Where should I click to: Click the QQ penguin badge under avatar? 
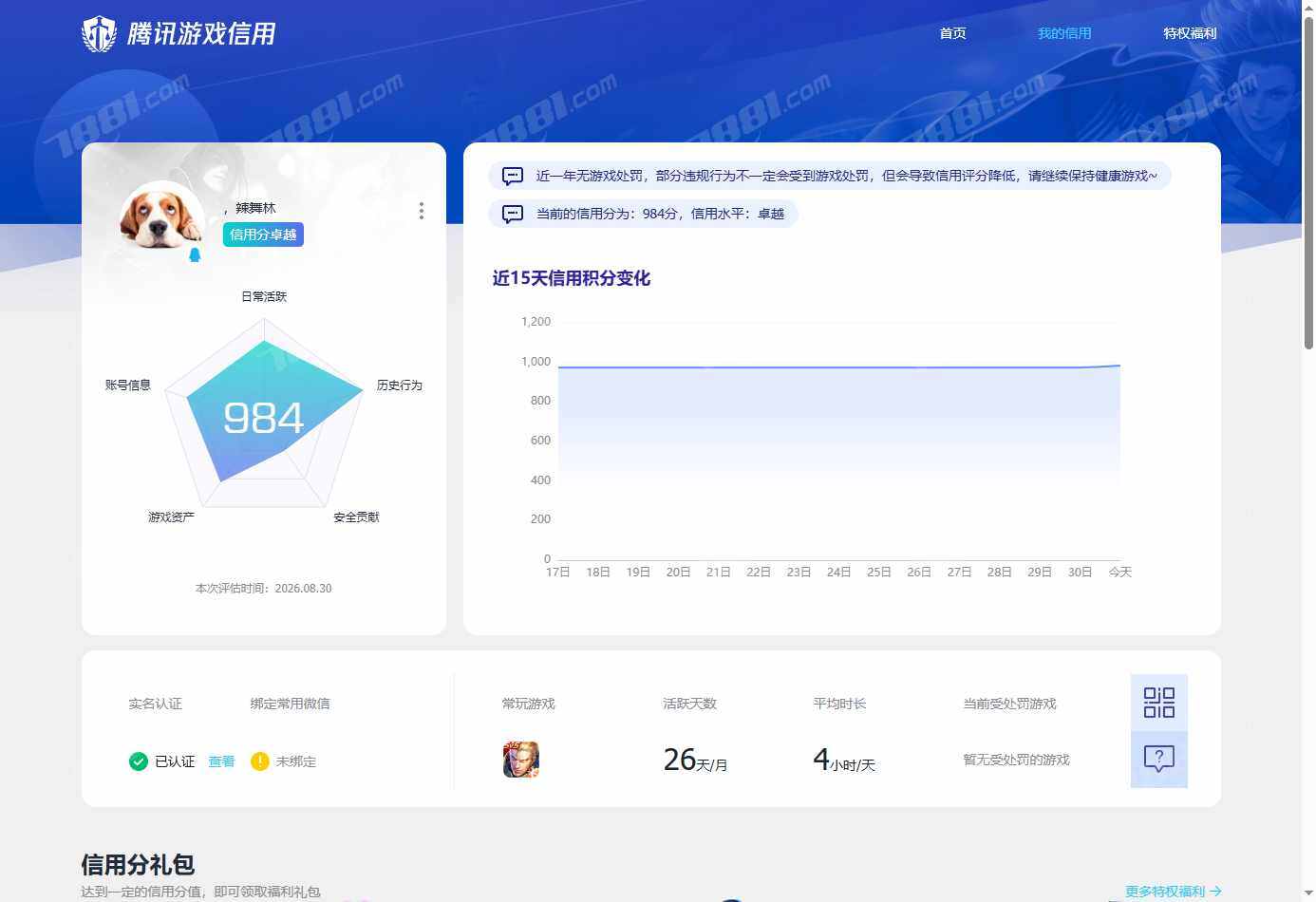[195, 254]
